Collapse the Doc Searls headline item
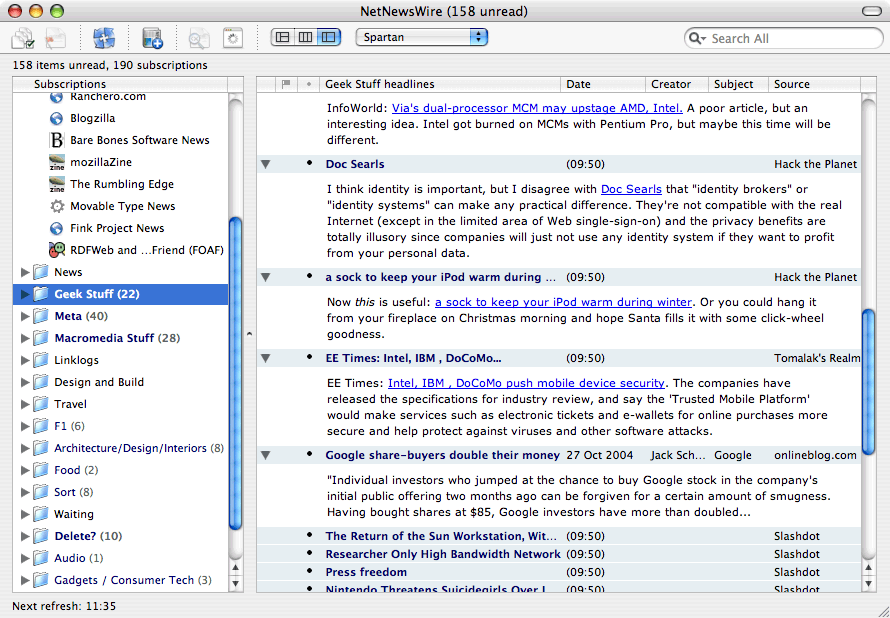This screenshot has width=890, height=618. (265, 164)
